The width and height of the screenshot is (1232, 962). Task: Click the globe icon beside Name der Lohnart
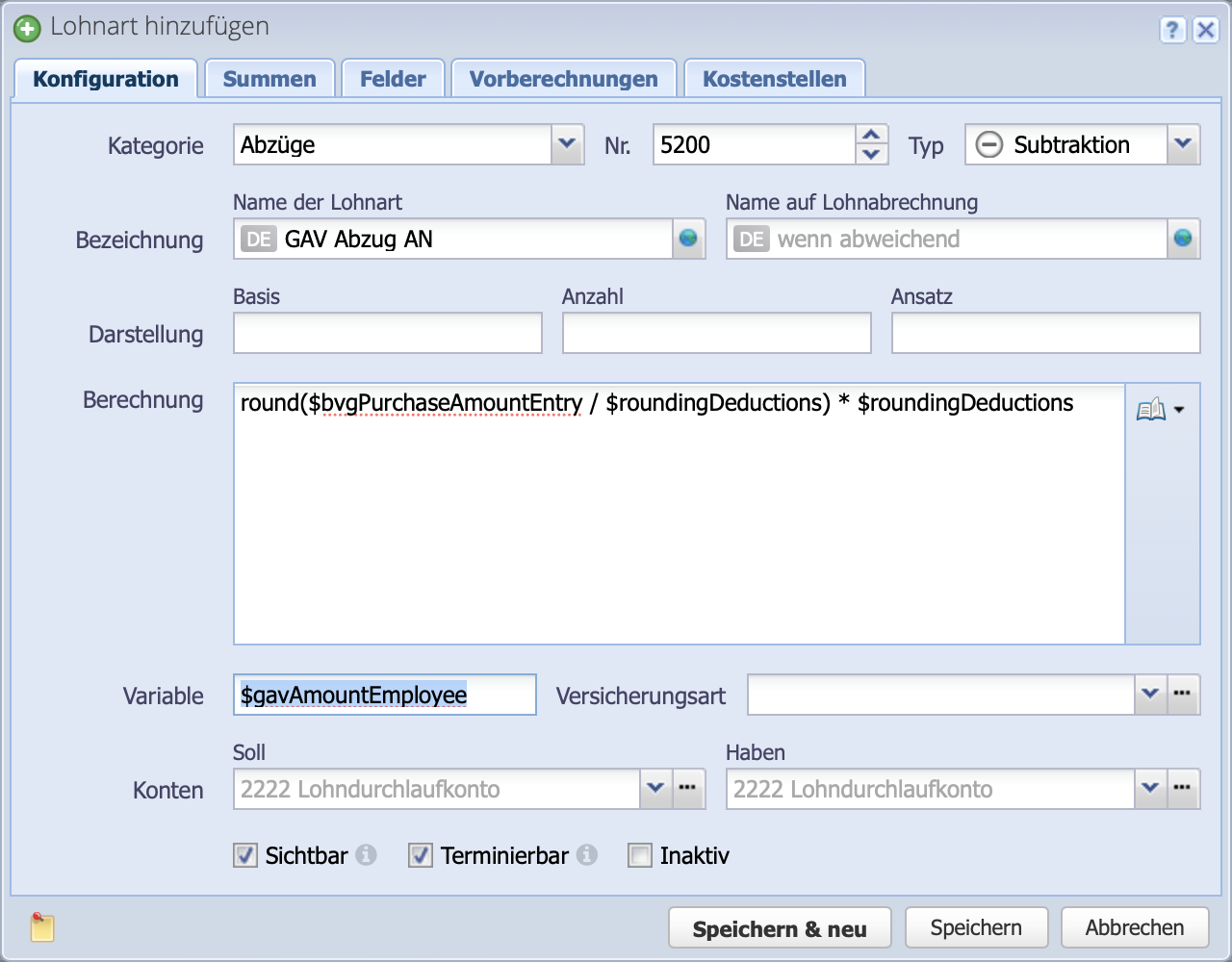(x=687, y=239)
